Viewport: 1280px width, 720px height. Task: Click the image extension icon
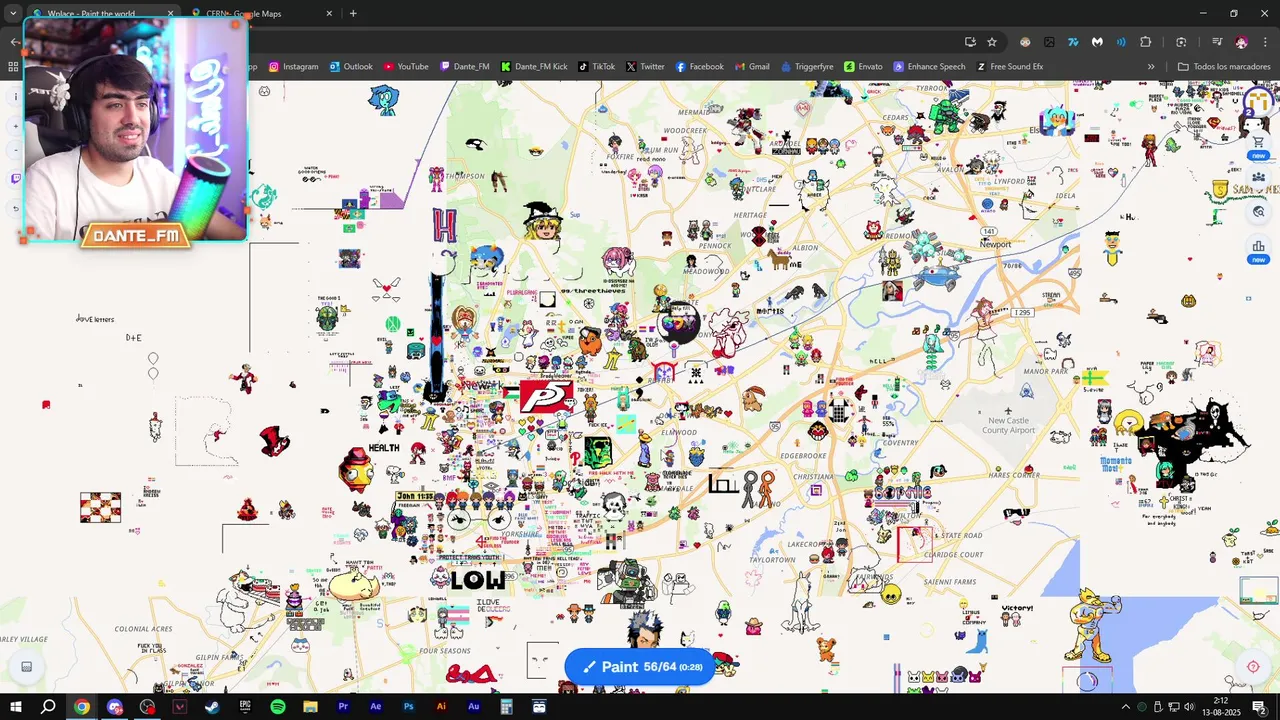click(1049, 42)
